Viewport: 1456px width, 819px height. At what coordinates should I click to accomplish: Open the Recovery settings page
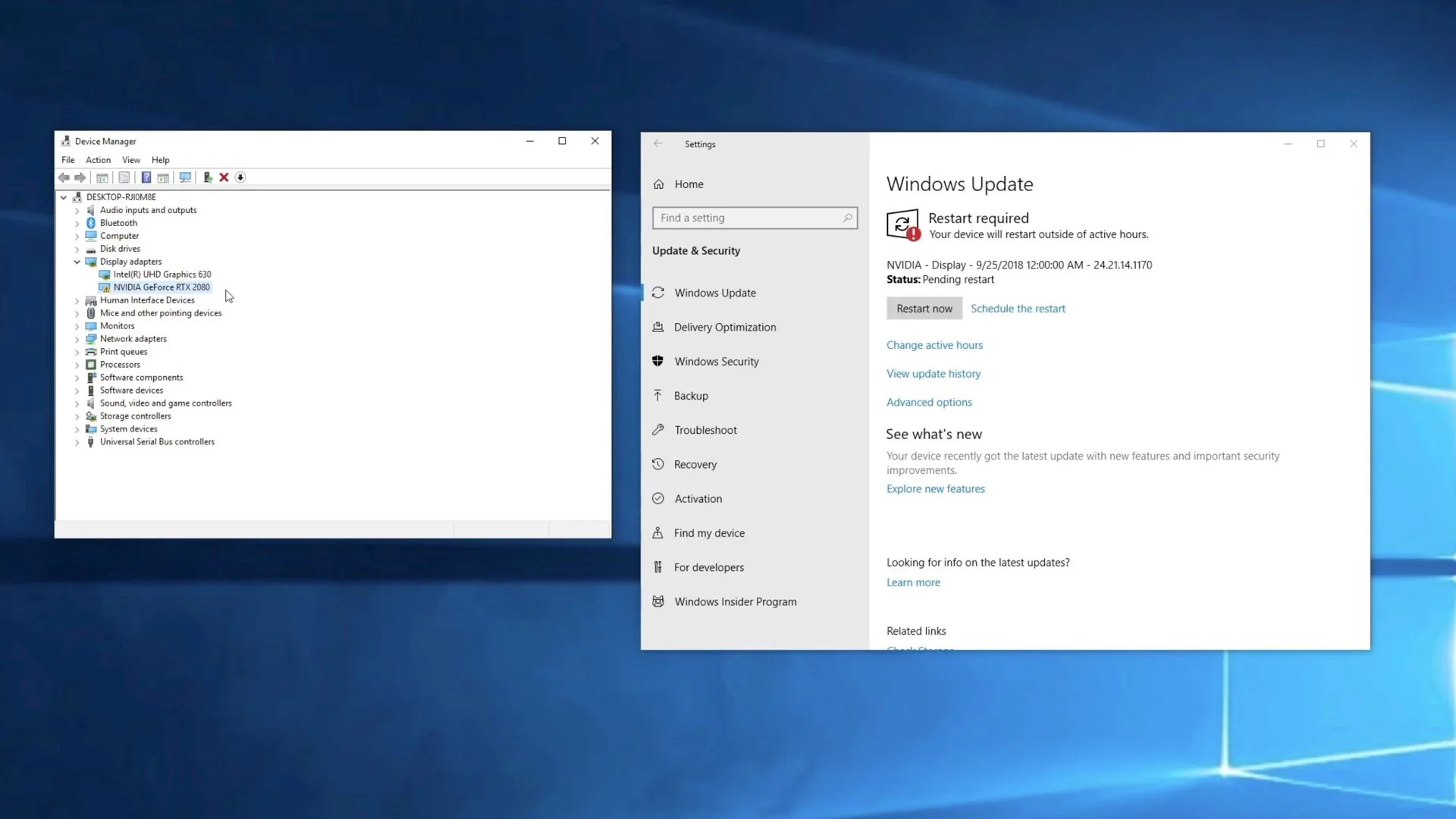click(x=695, y=464)
